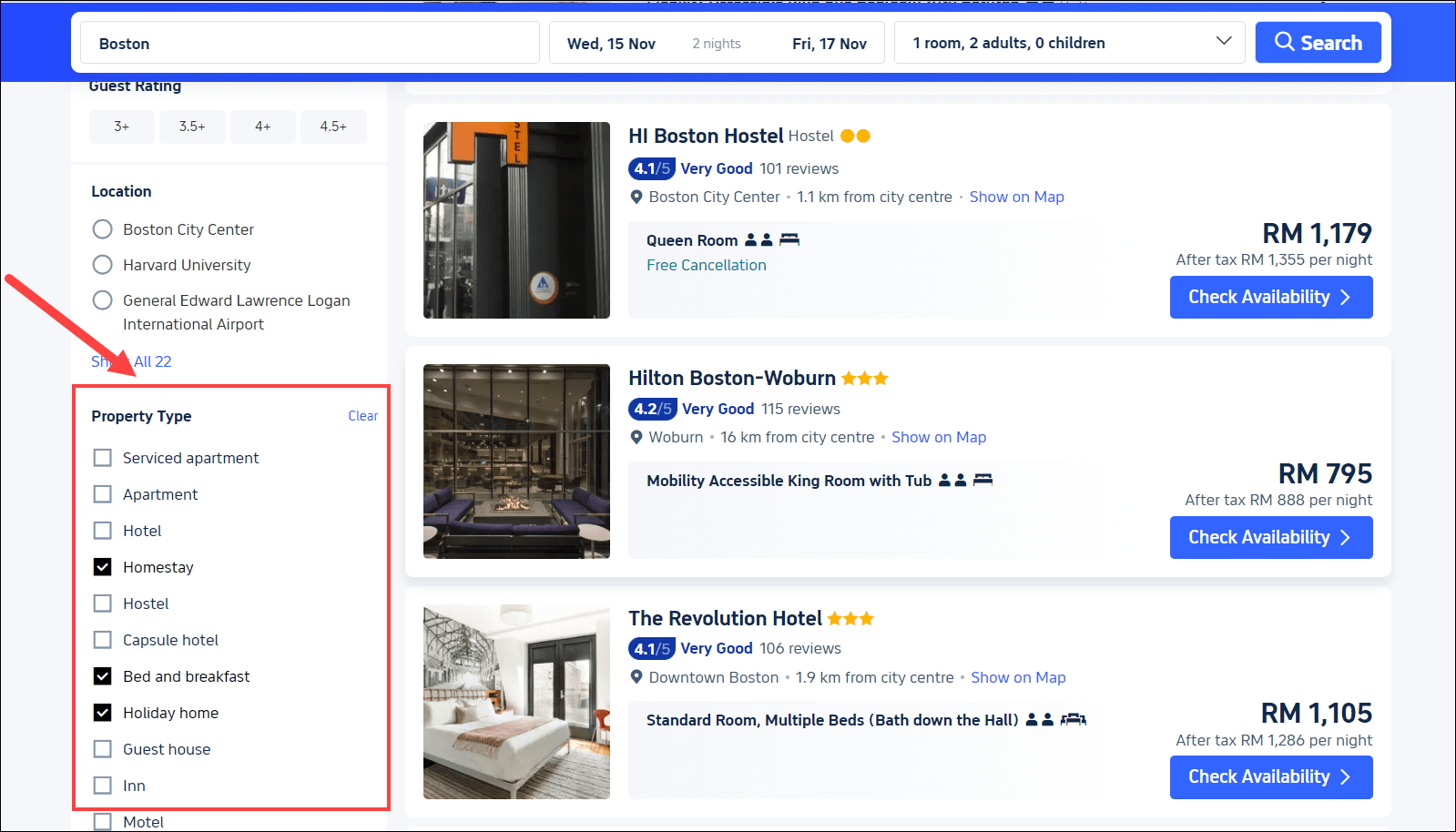Open The Revolution Hotel photo

point(516,702)
